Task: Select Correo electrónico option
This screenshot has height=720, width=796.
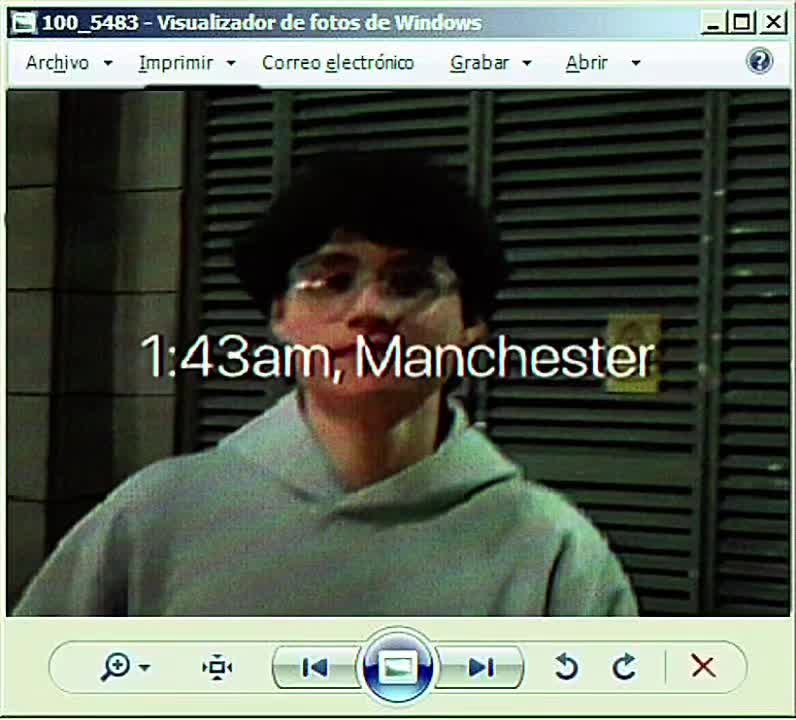Action: coord(338,63)
